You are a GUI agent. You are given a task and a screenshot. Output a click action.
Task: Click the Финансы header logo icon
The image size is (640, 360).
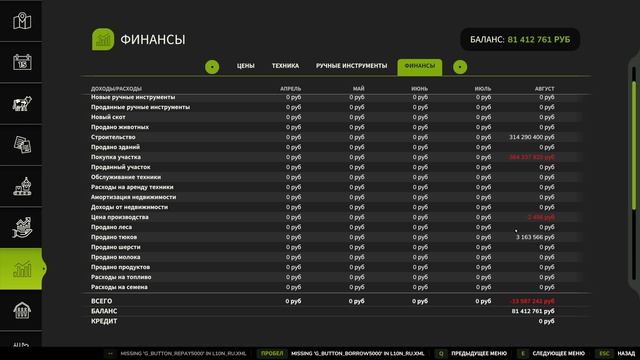point(103,39)
